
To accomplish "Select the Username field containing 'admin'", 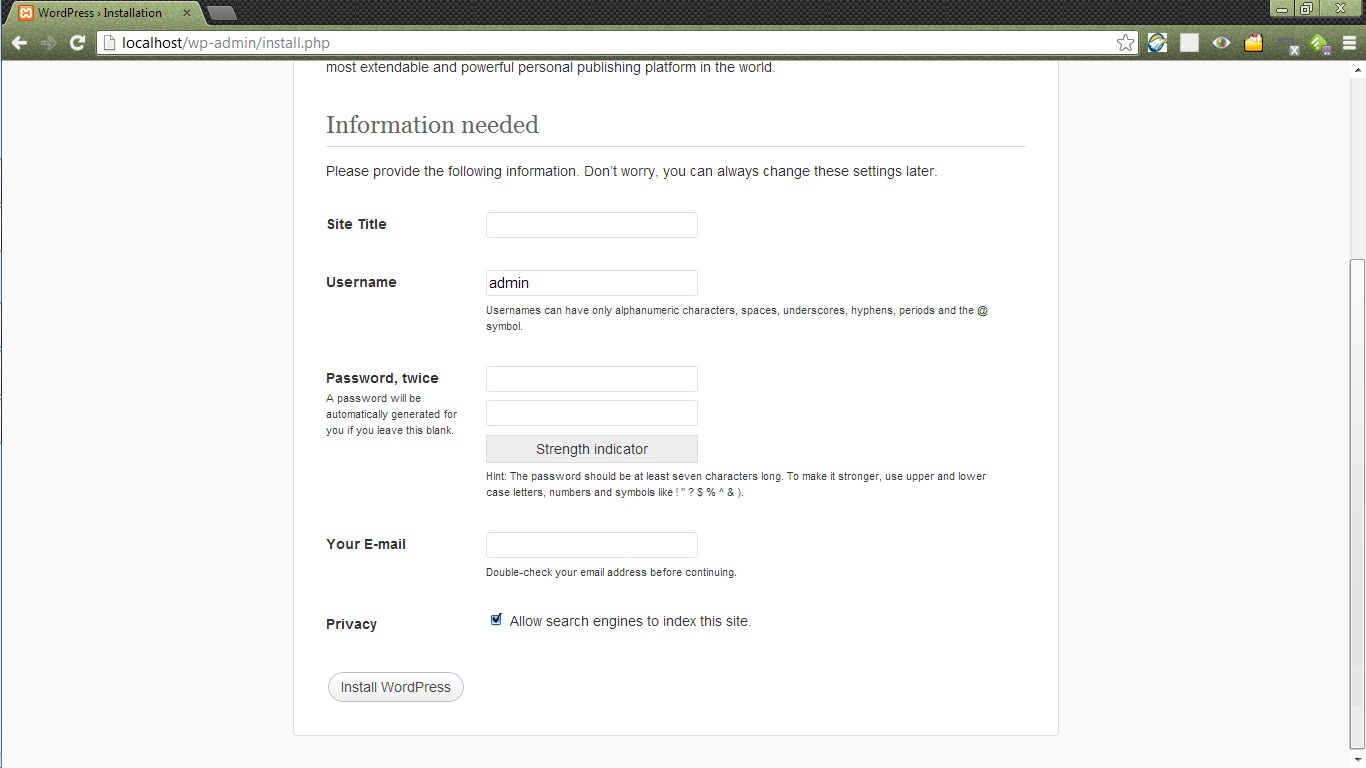I will tap(591, 283).
